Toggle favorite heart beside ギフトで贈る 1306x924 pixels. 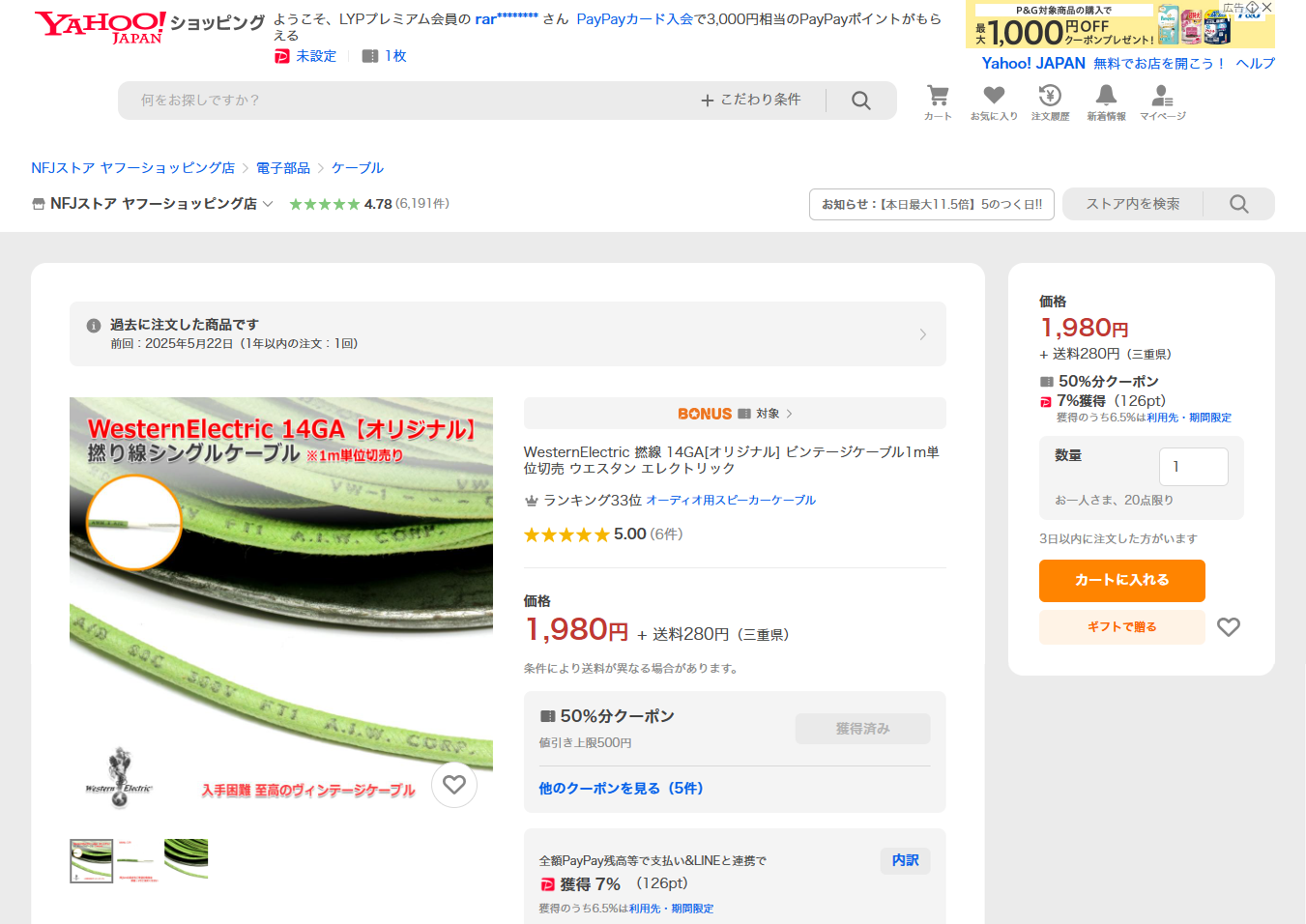click(x=1229, y=627)
